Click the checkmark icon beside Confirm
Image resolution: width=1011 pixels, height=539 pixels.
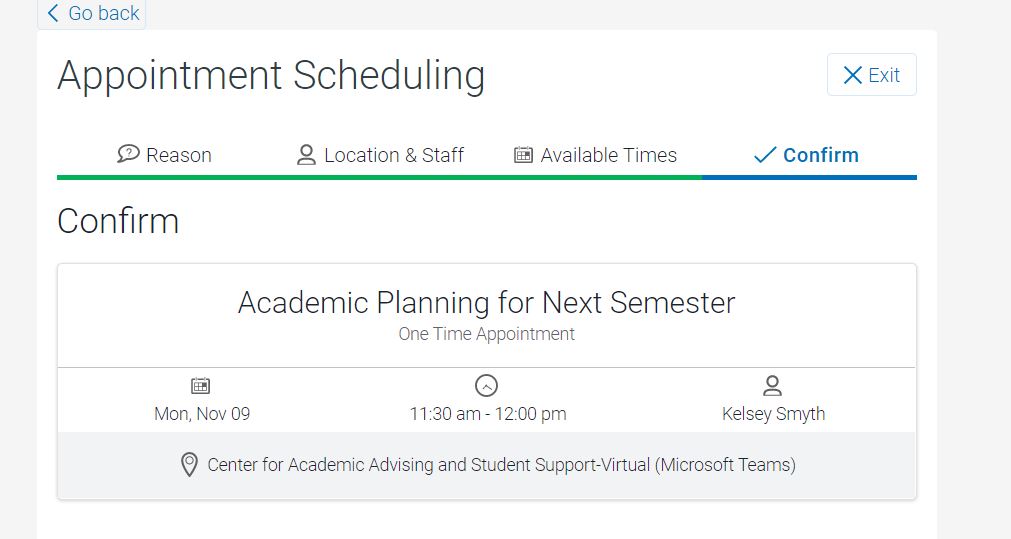(765, 155)
